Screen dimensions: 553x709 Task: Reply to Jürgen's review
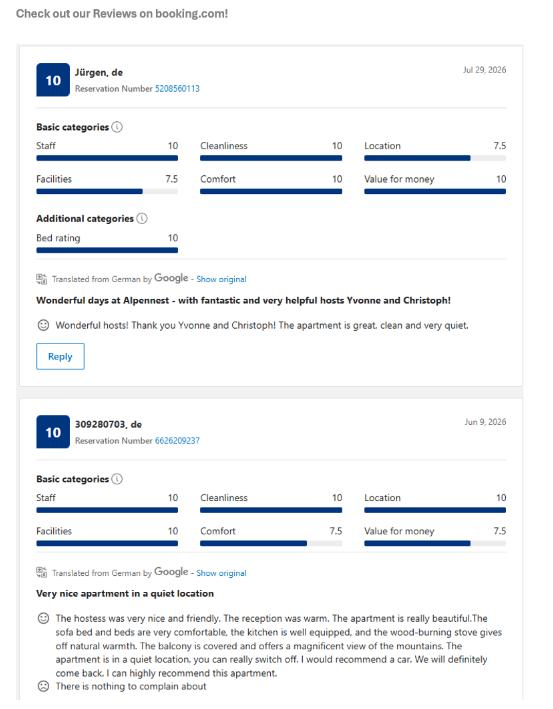pos(60,356)
